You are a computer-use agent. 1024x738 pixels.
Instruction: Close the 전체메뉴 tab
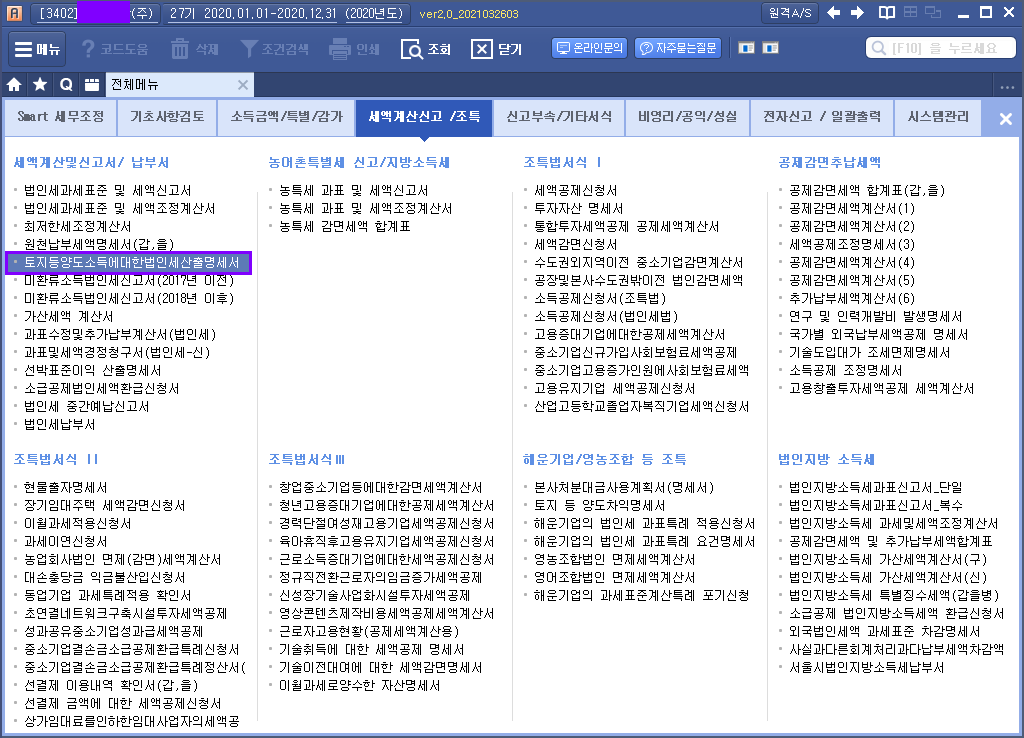coord(243,85)
